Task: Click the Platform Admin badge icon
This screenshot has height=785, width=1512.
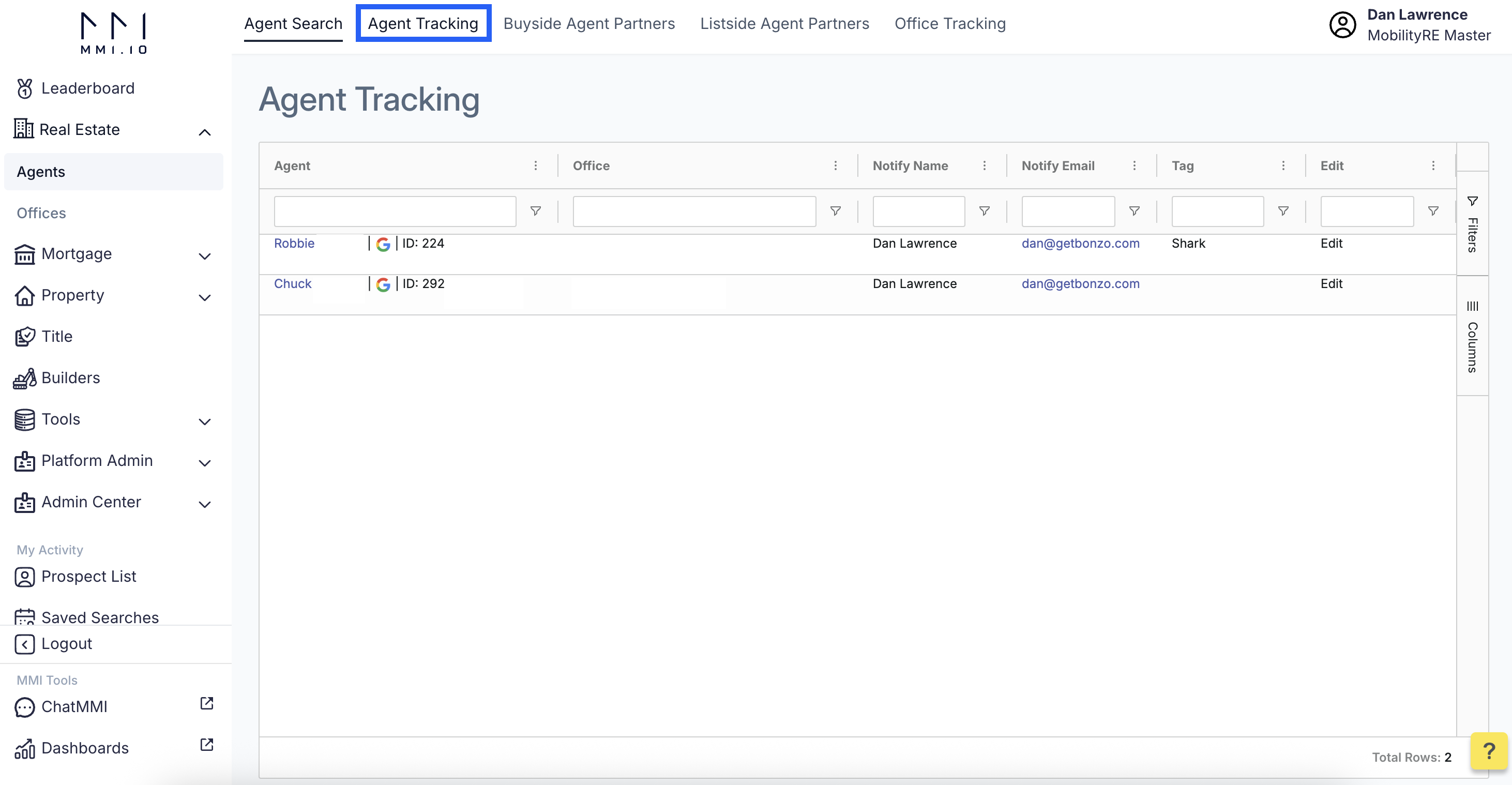Action: coord(25,461)
